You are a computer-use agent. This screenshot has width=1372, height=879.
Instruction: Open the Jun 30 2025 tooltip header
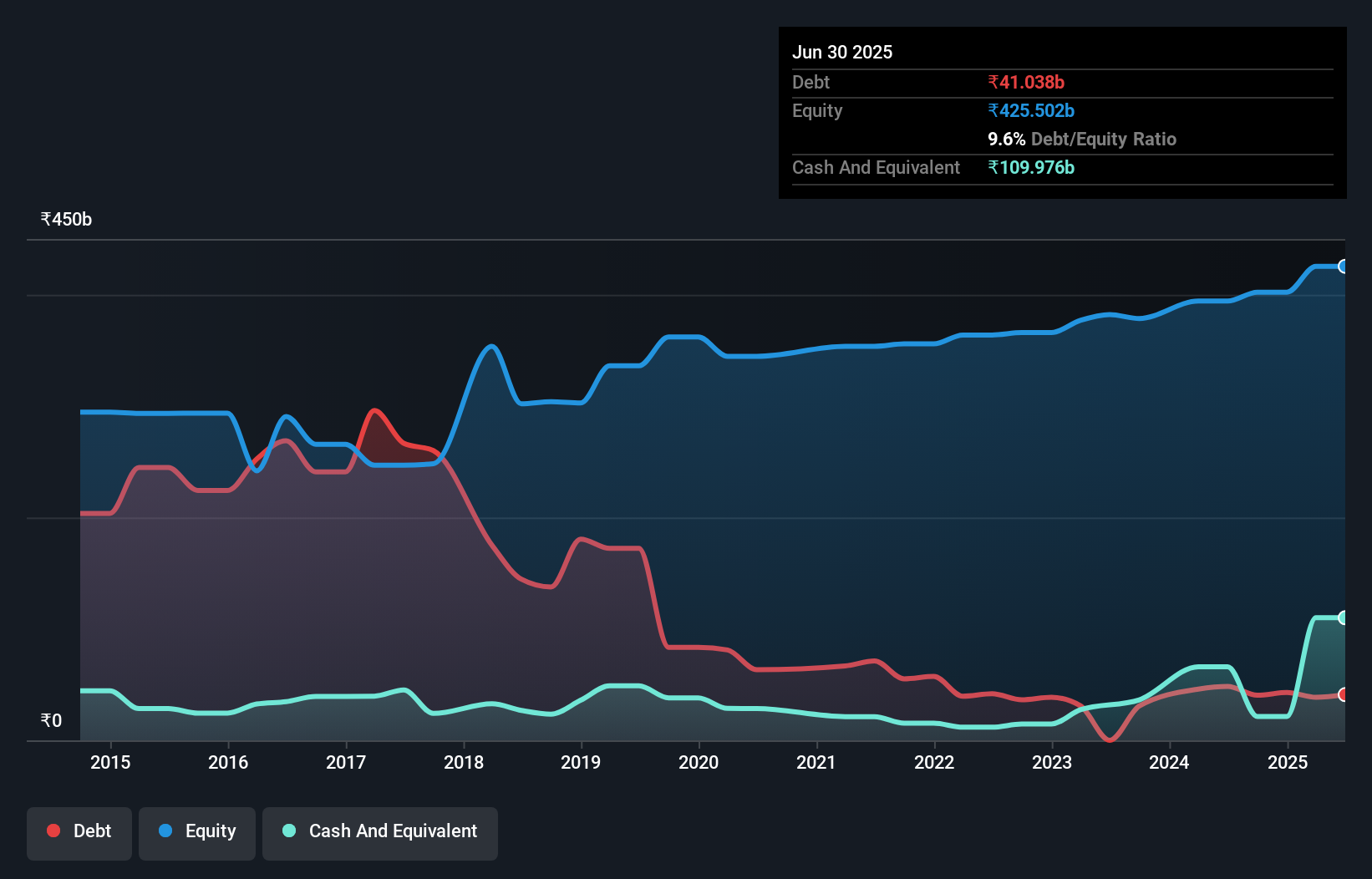[842, 52]
